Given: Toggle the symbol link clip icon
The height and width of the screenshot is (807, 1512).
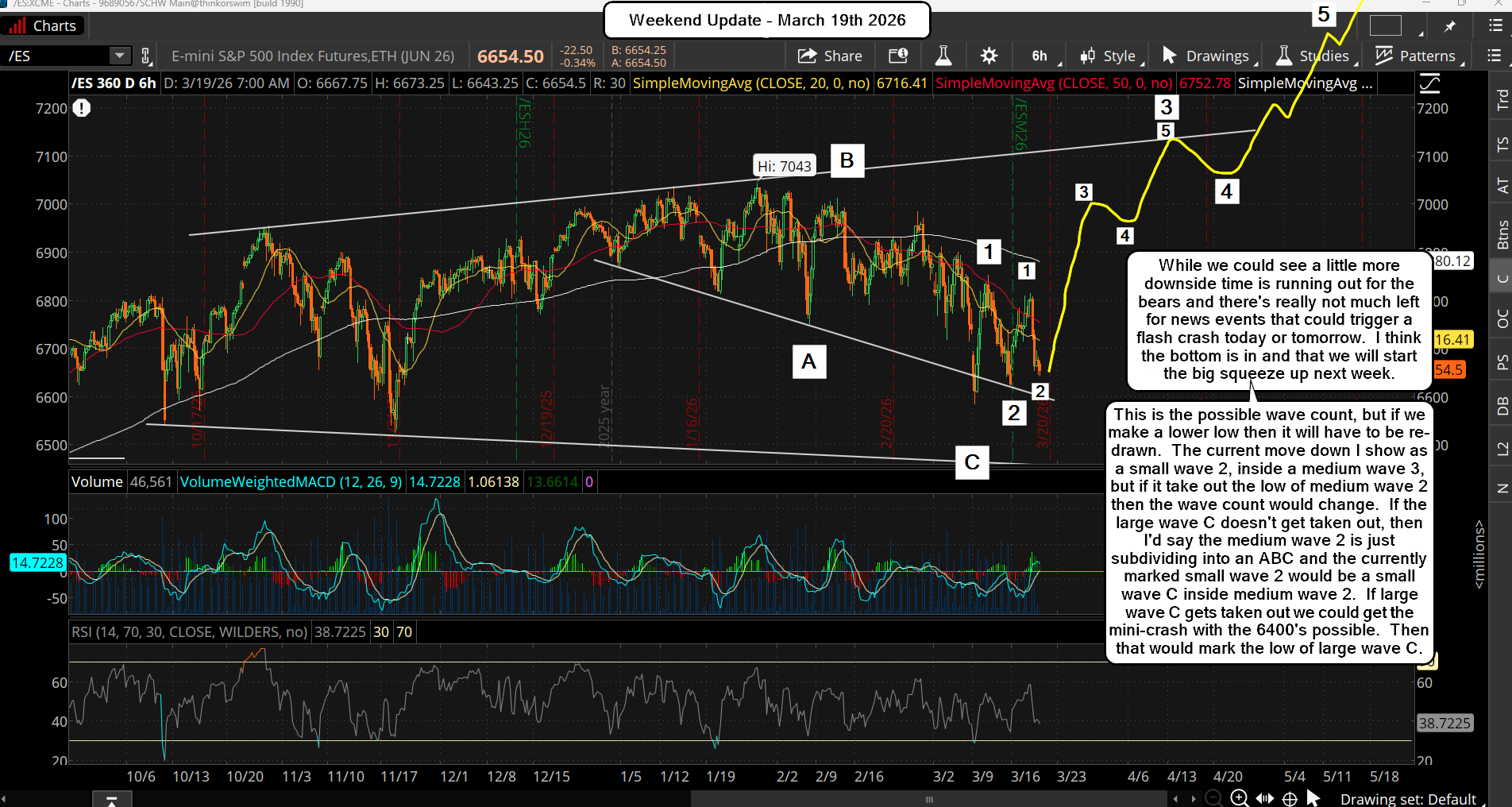Looking at the screenshot, I should (146, 56).
